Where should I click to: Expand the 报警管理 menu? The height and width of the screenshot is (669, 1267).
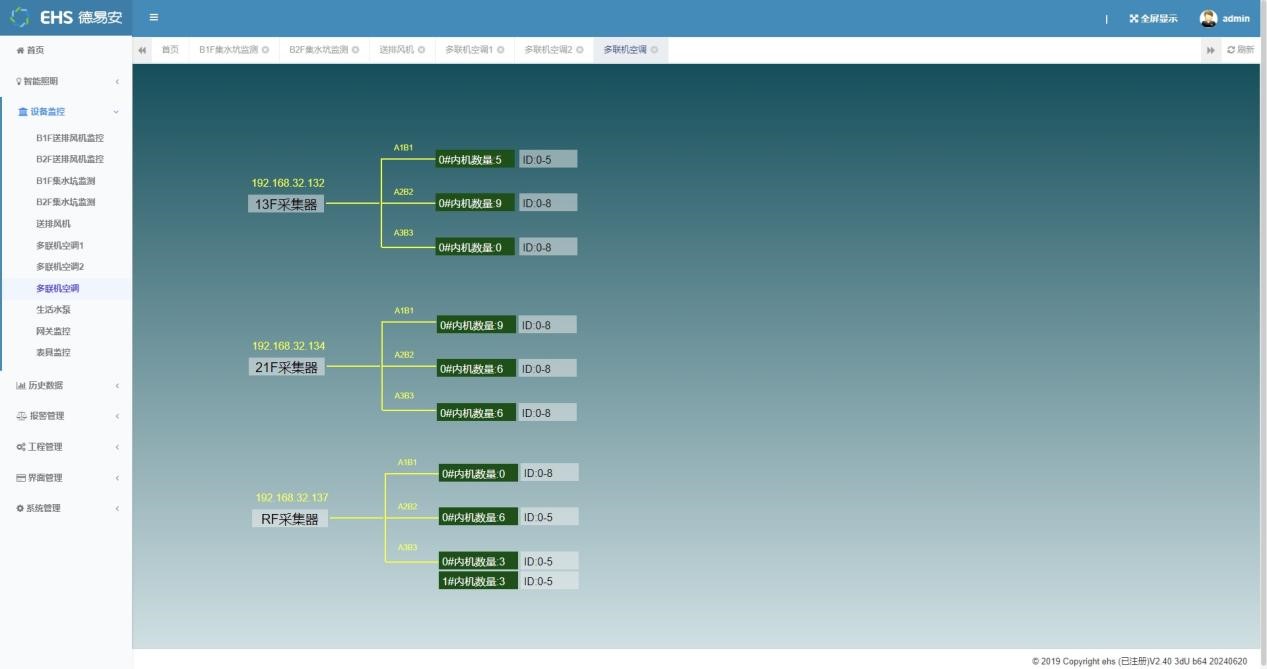(46, 416)
